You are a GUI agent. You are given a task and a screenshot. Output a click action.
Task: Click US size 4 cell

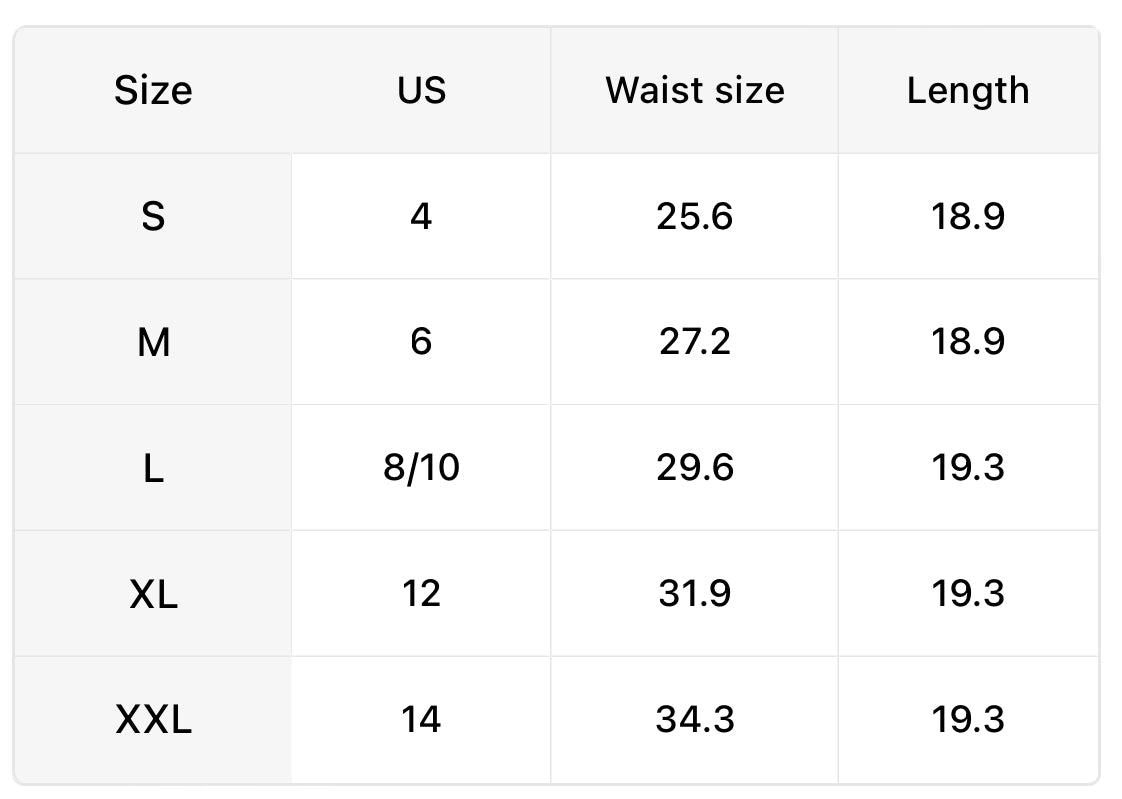pyautogui.click(x=421, y=216)
